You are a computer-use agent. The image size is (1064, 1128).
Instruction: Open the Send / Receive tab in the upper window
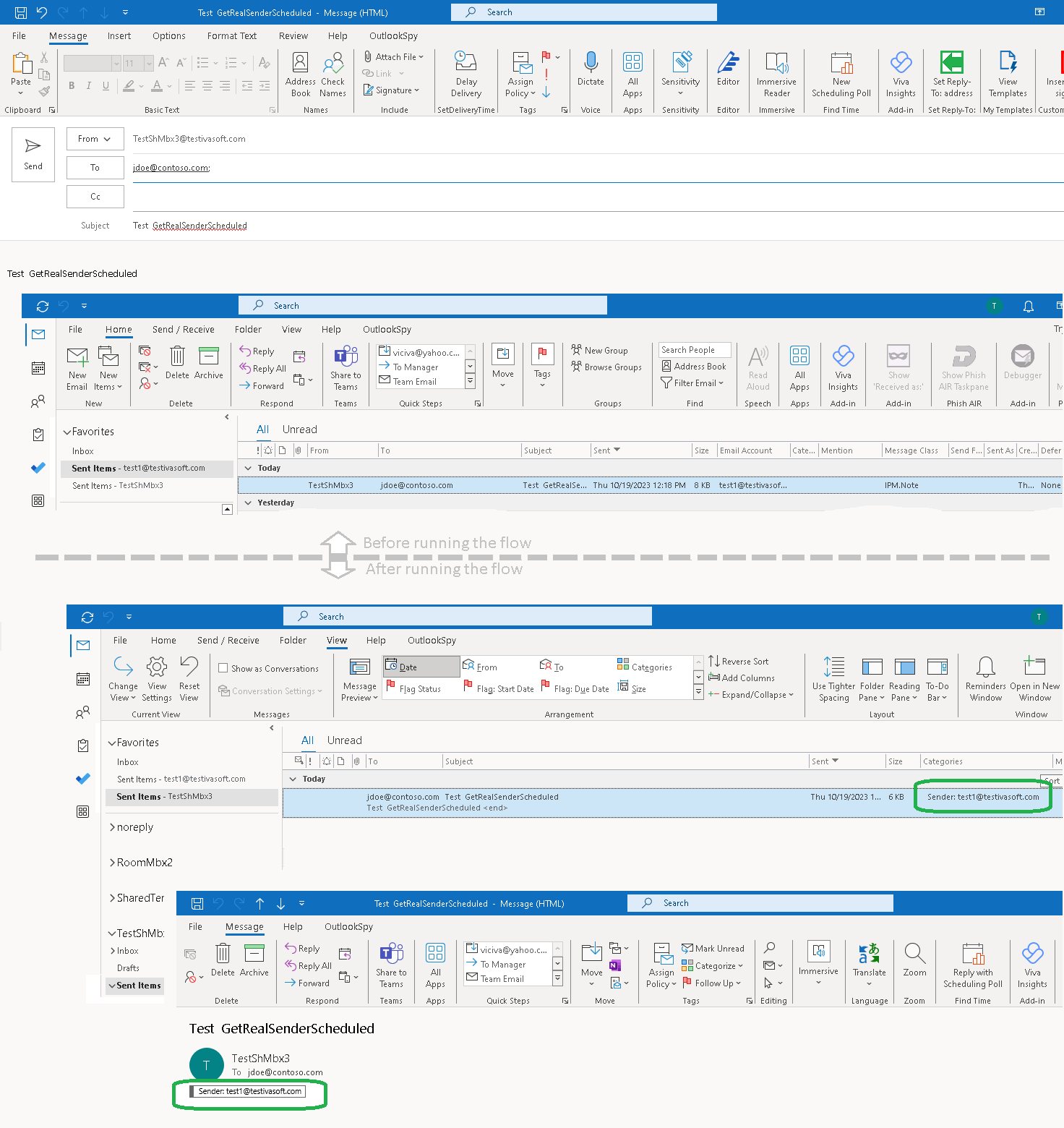coord(184,330)
